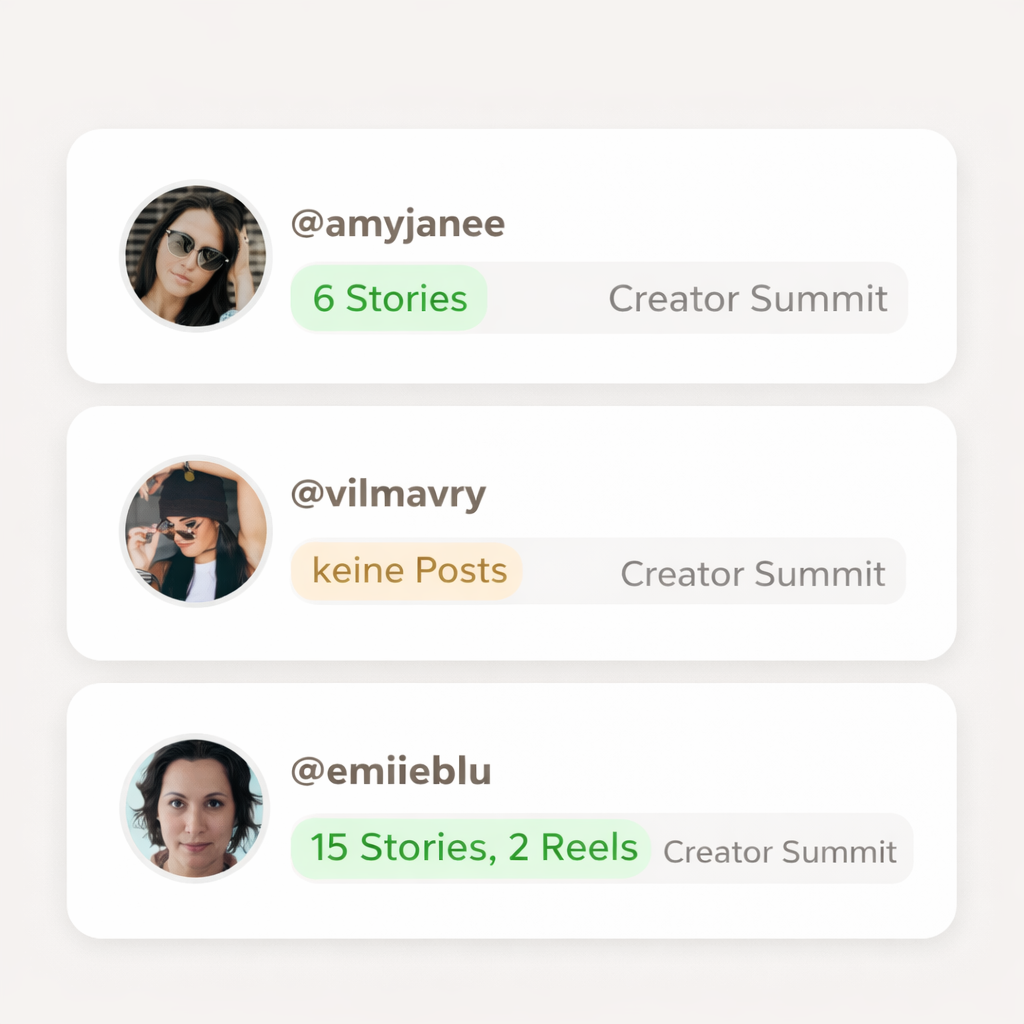This screenshot has height=1024, width=1024.
Task: Click "Creator Summit" in the emiieblu row
Action: [780, 852]
